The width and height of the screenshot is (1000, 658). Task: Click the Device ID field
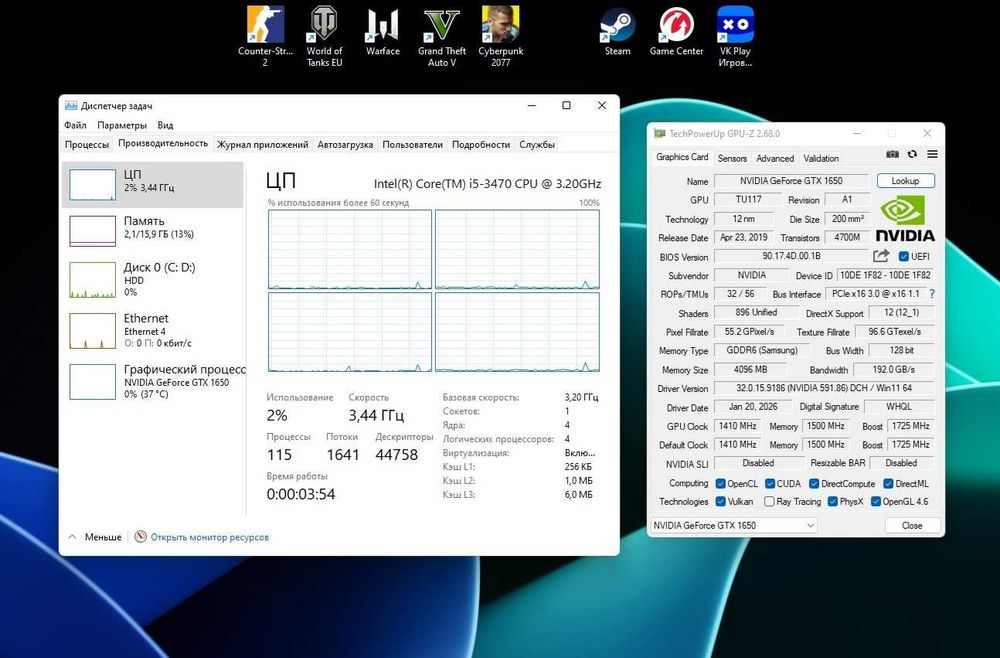[x=885, y=275]
